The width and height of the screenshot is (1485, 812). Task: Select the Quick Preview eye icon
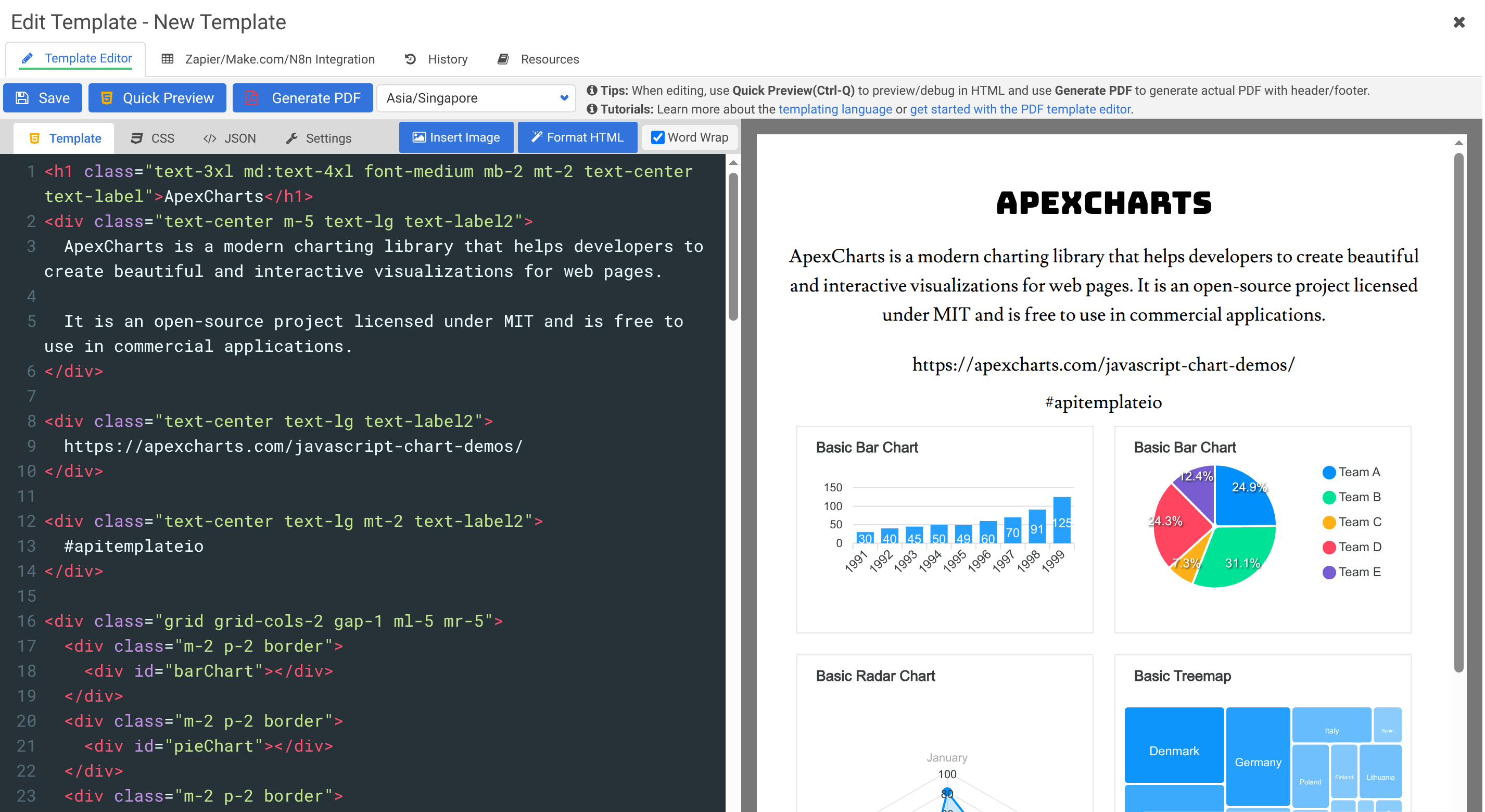(x=107, y=97)
